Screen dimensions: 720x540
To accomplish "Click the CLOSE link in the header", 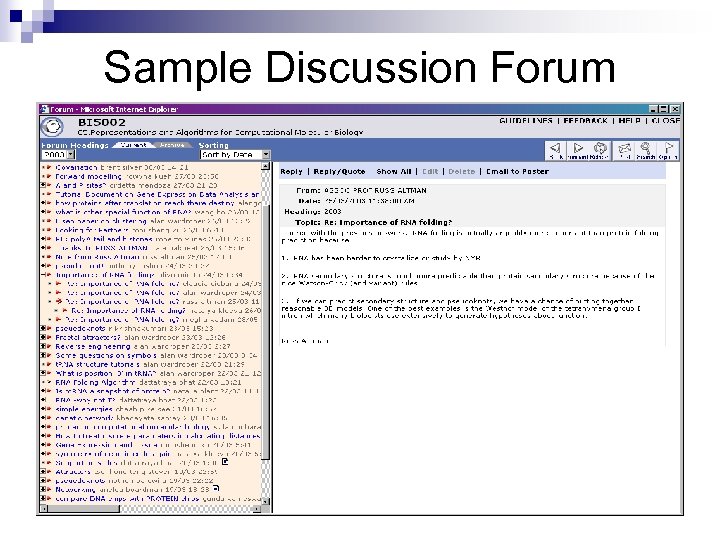I will tap(665, 121).
